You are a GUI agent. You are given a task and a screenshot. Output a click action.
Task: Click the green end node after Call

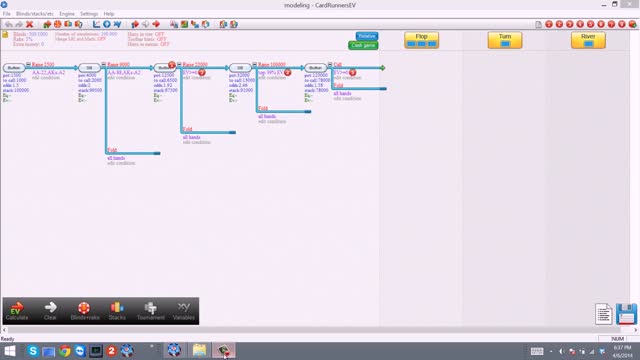382,68
